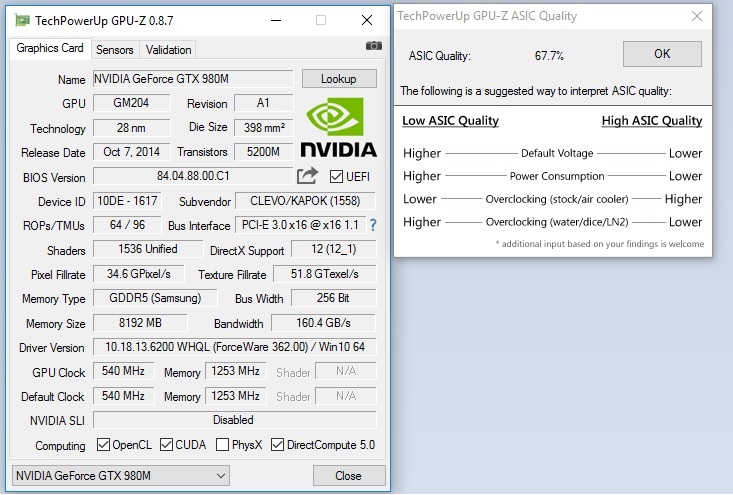This screenshot has height=495, width=733.
Task: Click the Lookup button
Action: pyautogui.click(x=339, y=79)
